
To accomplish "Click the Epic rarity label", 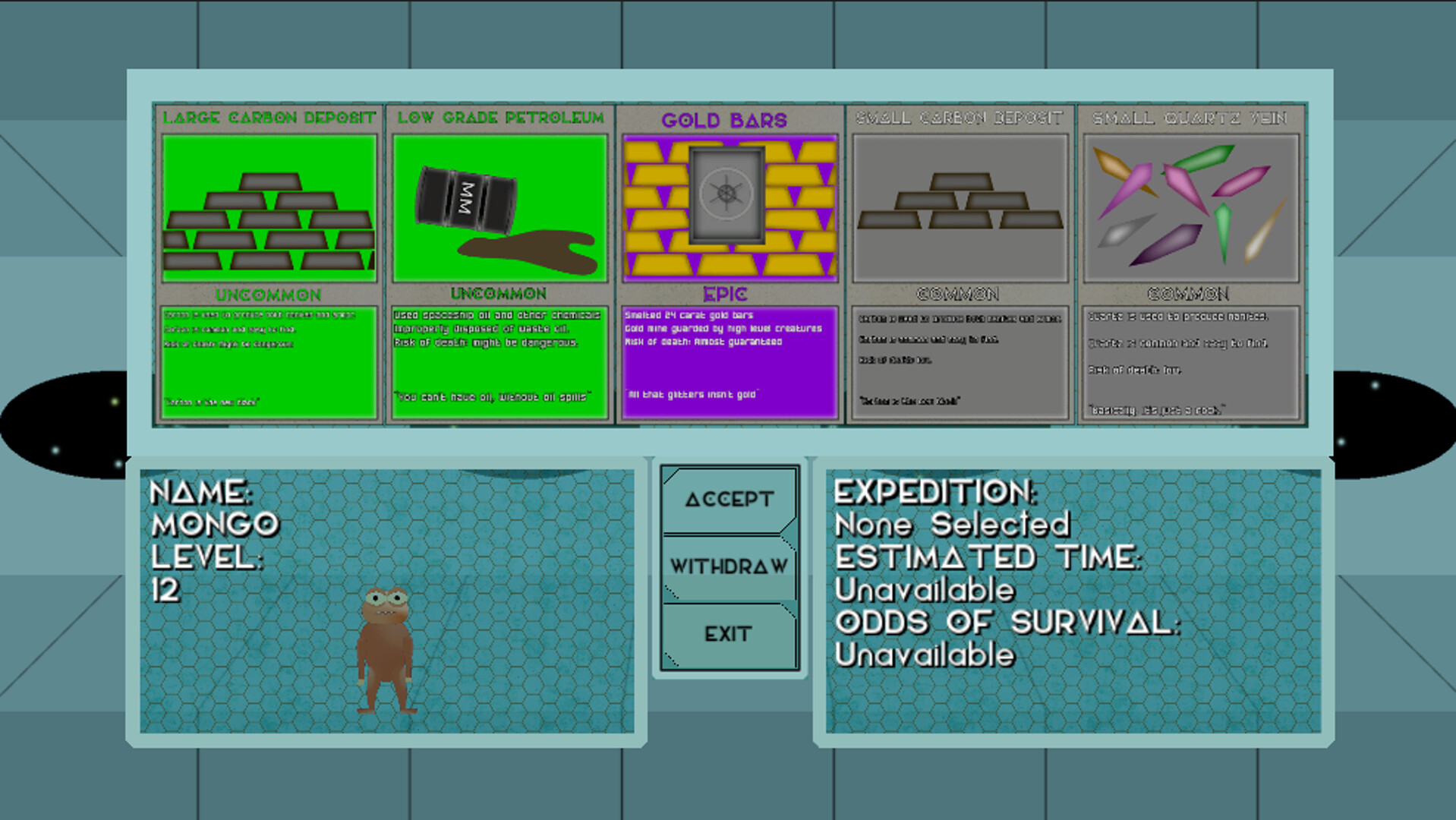I will 725,294.
